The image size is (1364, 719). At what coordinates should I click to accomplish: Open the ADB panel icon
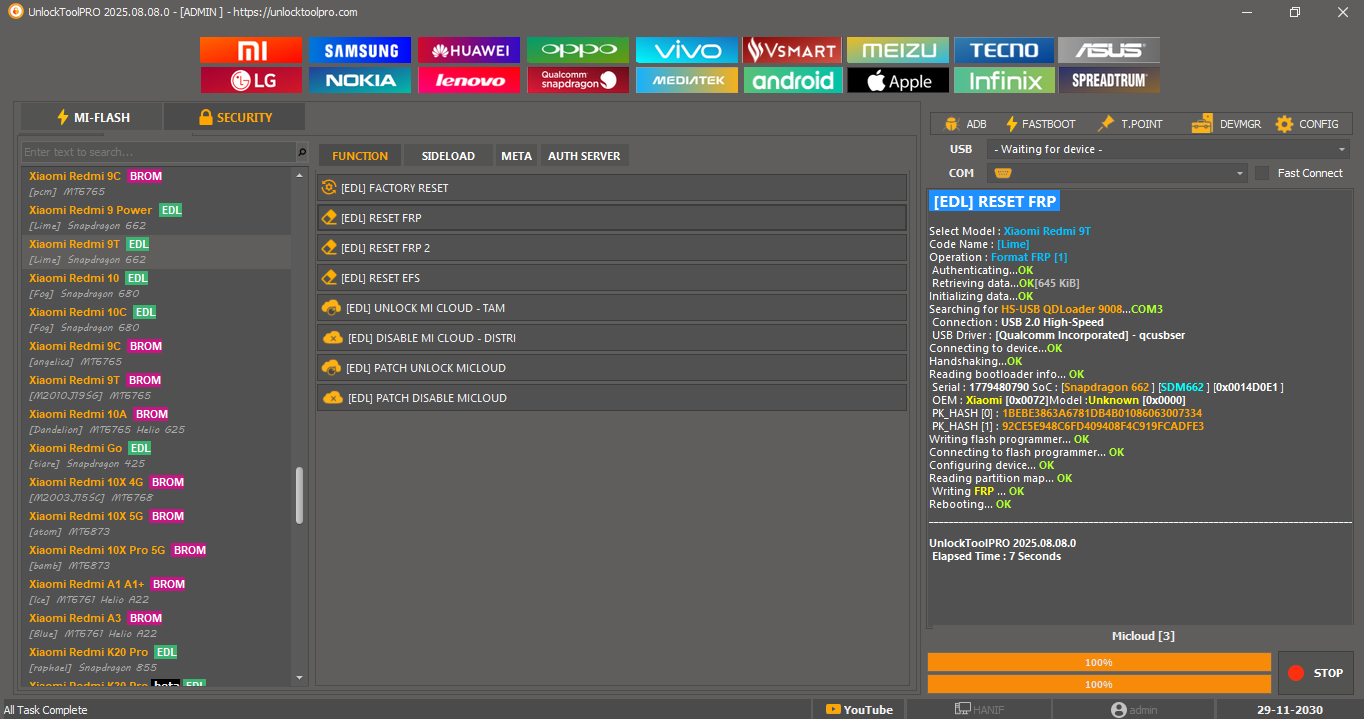point(952,123)
